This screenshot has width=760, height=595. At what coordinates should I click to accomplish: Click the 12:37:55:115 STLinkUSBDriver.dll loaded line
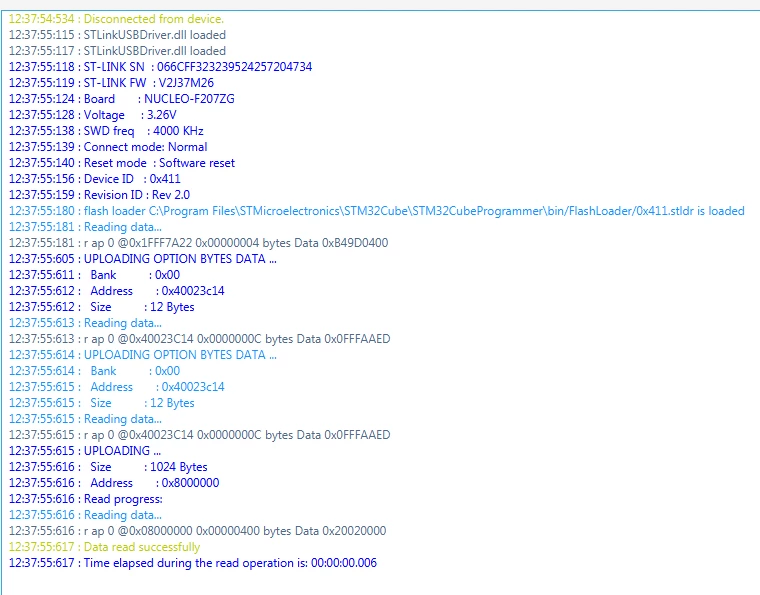click(x=117, y=35)
